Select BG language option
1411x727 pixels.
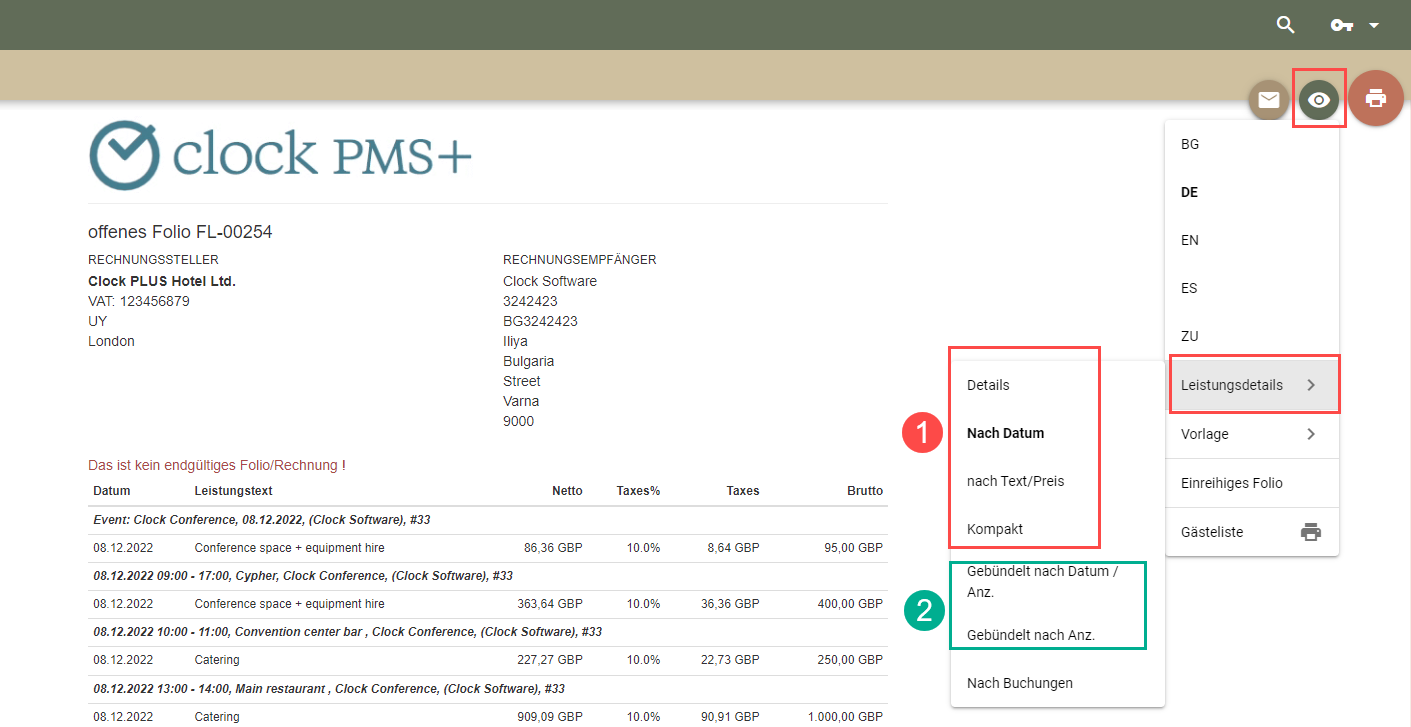click(x=1252, y=144)
